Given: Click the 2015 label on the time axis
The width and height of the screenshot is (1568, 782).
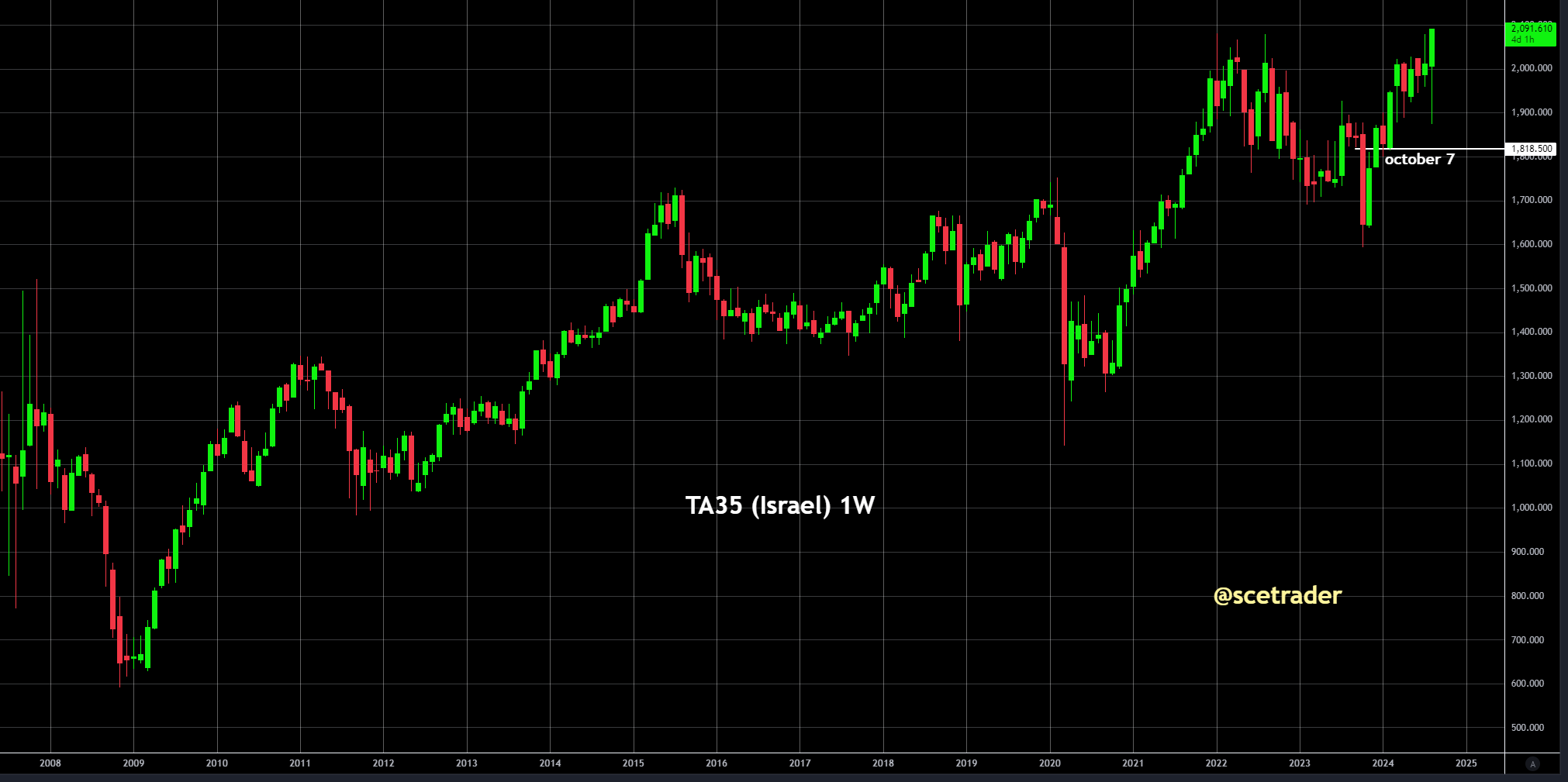Looking at the screenshot, I should click(x=634, y=763).
